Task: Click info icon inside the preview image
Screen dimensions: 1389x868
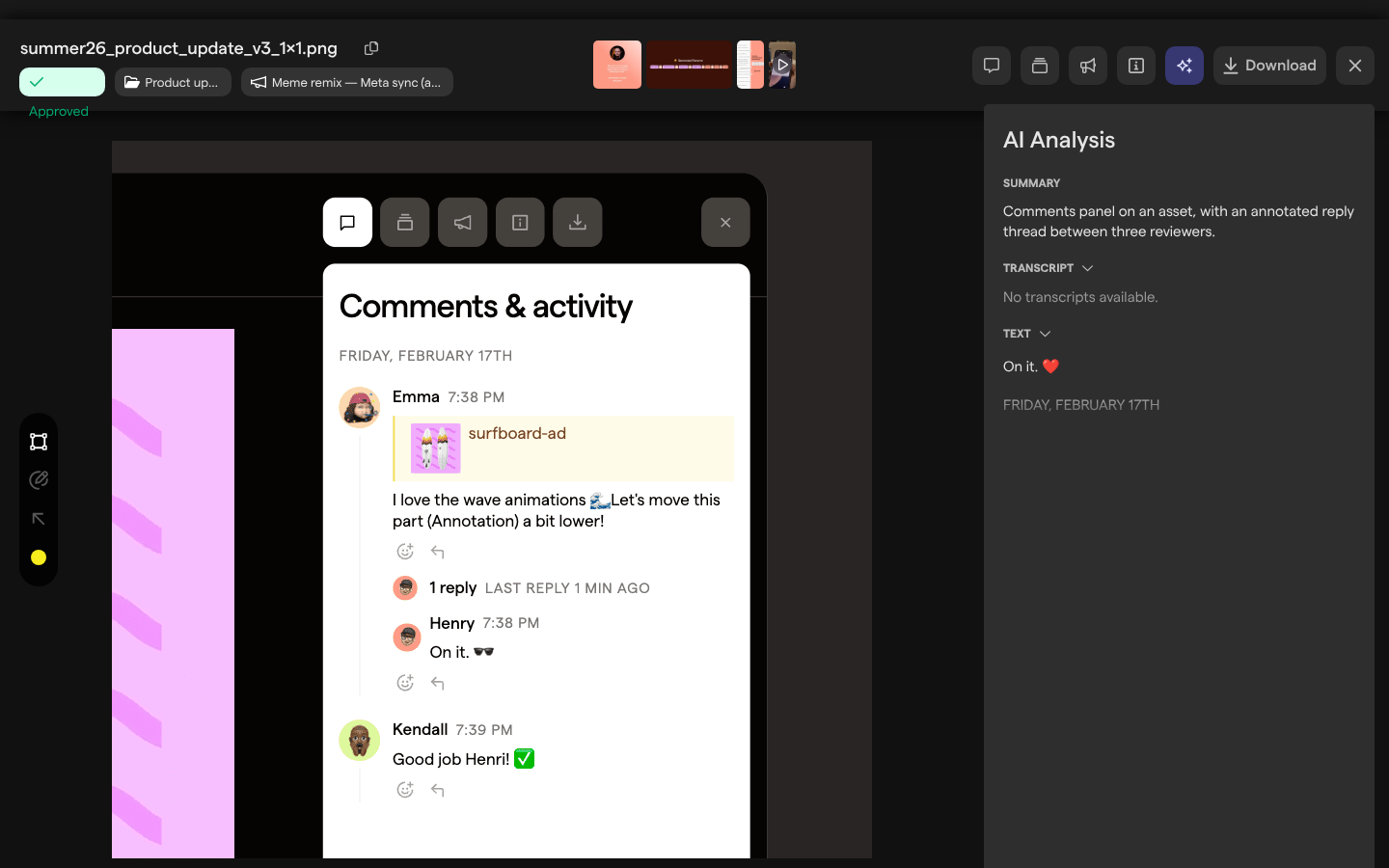Action: pos(520,223)
